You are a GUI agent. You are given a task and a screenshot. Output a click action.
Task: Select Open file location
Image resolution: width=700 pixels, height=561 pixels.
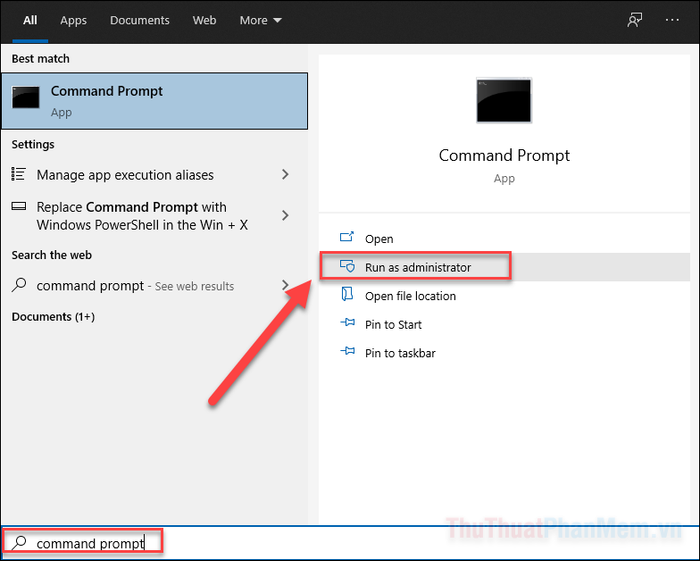[x=504, y=296]
